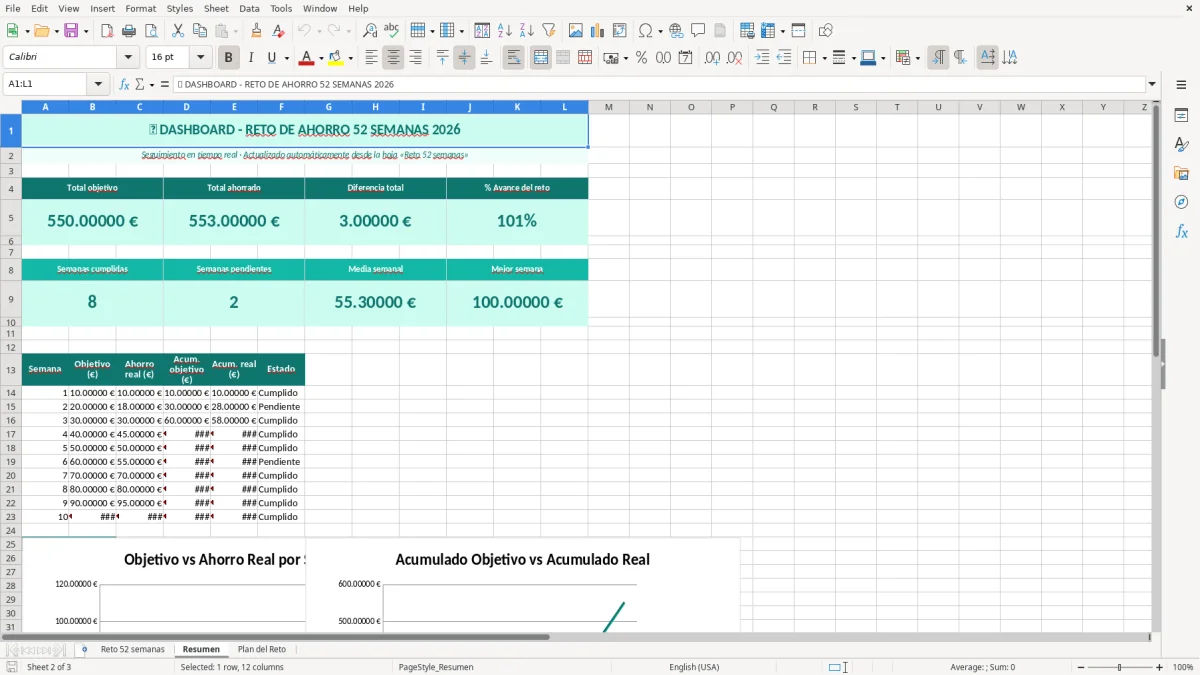Open the Data menu
The height and width of the screenshot is (675, 1200).
tap(249, 8)
